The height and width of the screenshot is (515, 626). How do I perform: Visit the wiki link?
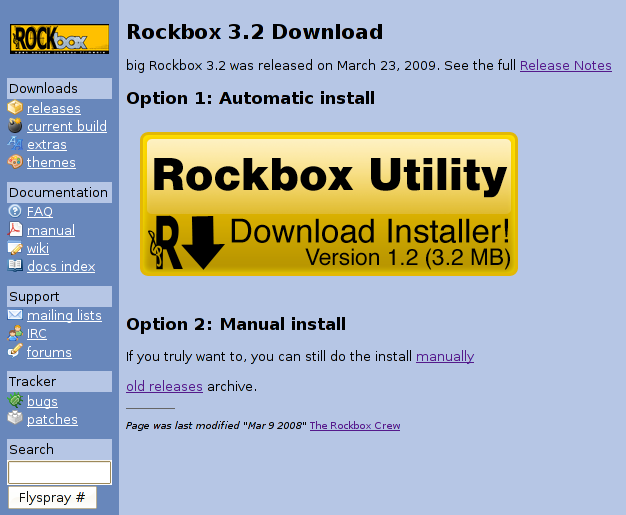click(x=38, y=248)
